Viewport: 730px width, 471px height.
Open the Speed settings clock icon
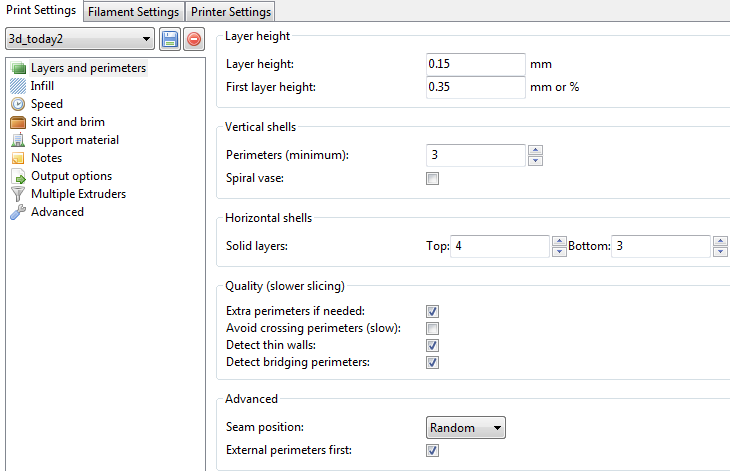[x=18, y=104]
